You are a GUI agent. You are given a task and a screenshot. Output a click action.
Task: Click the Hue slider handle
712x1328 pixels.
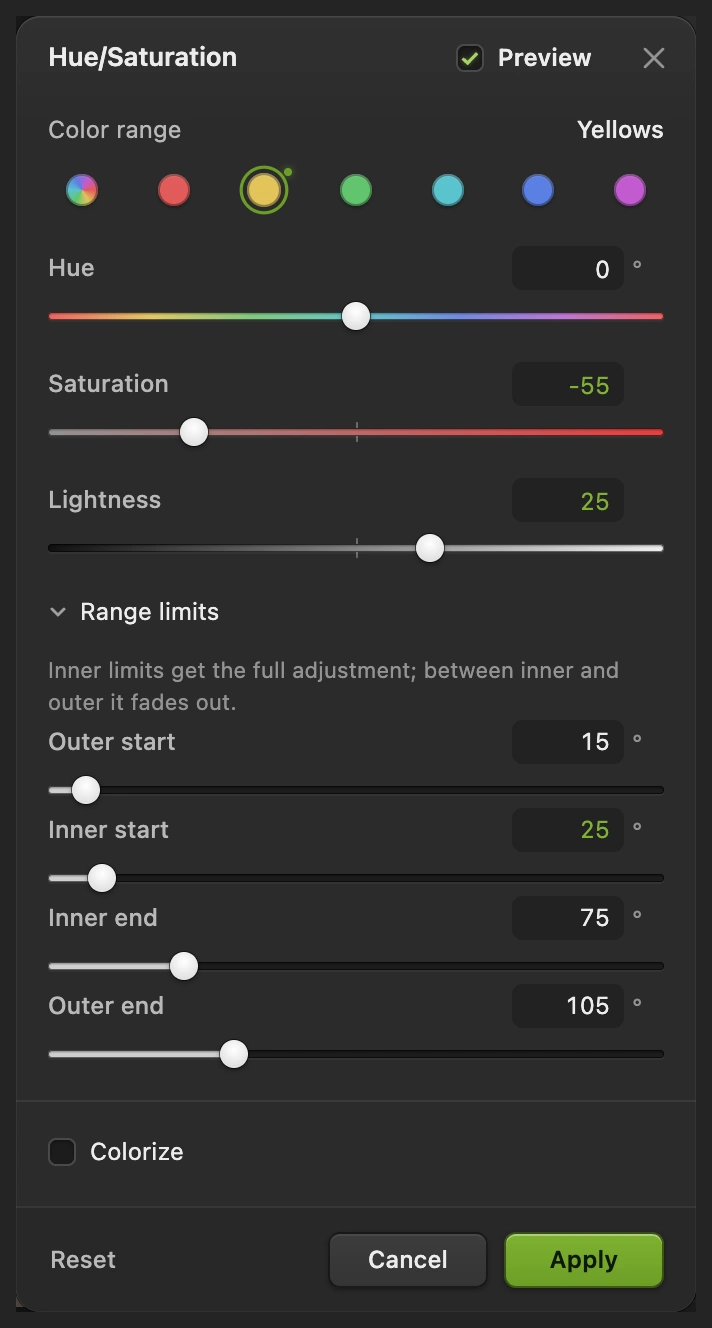click(356, 316)
